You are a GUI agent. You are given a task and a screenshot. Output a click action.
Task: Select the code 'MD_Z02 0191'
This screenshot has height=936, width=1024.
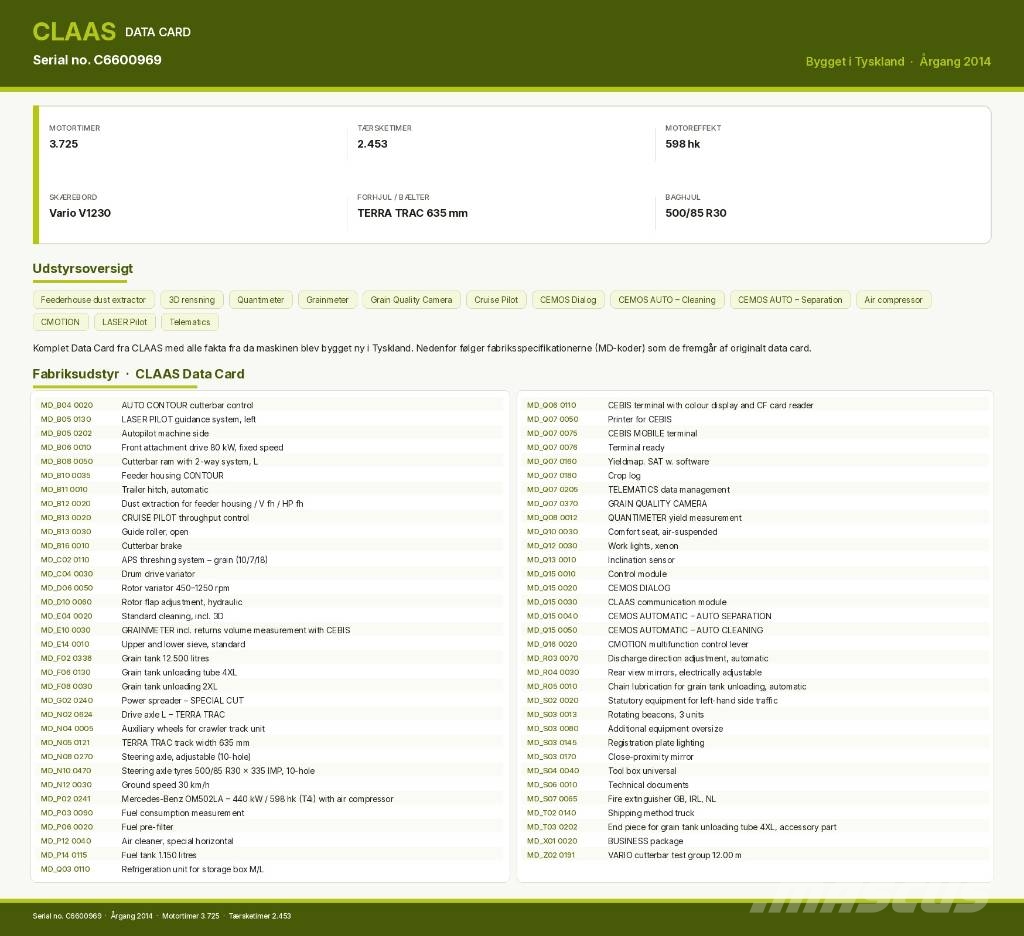tap(551, 855)
